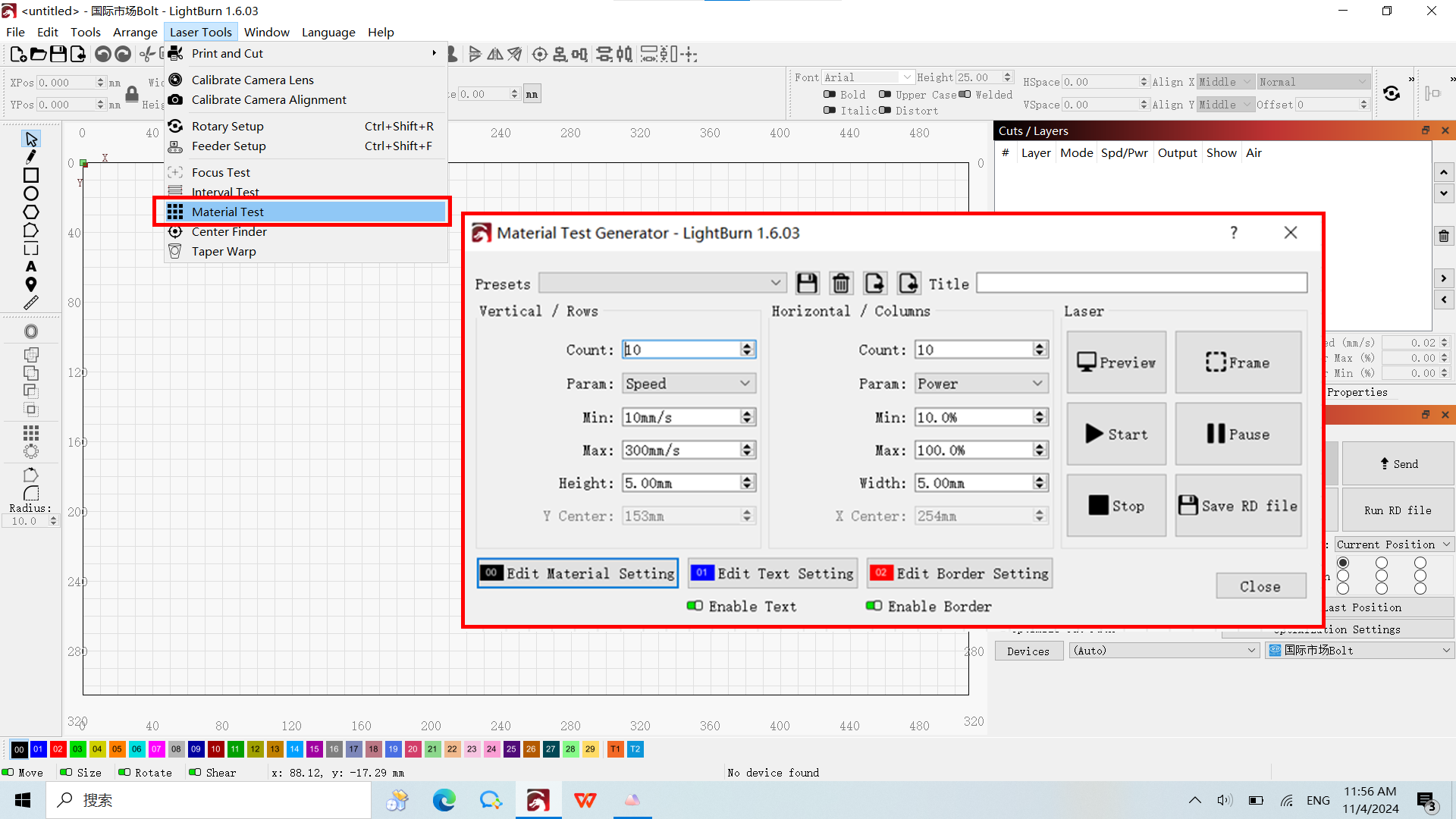
Task: Toggle the Welded text switch
Action: [x=965, y=95]
